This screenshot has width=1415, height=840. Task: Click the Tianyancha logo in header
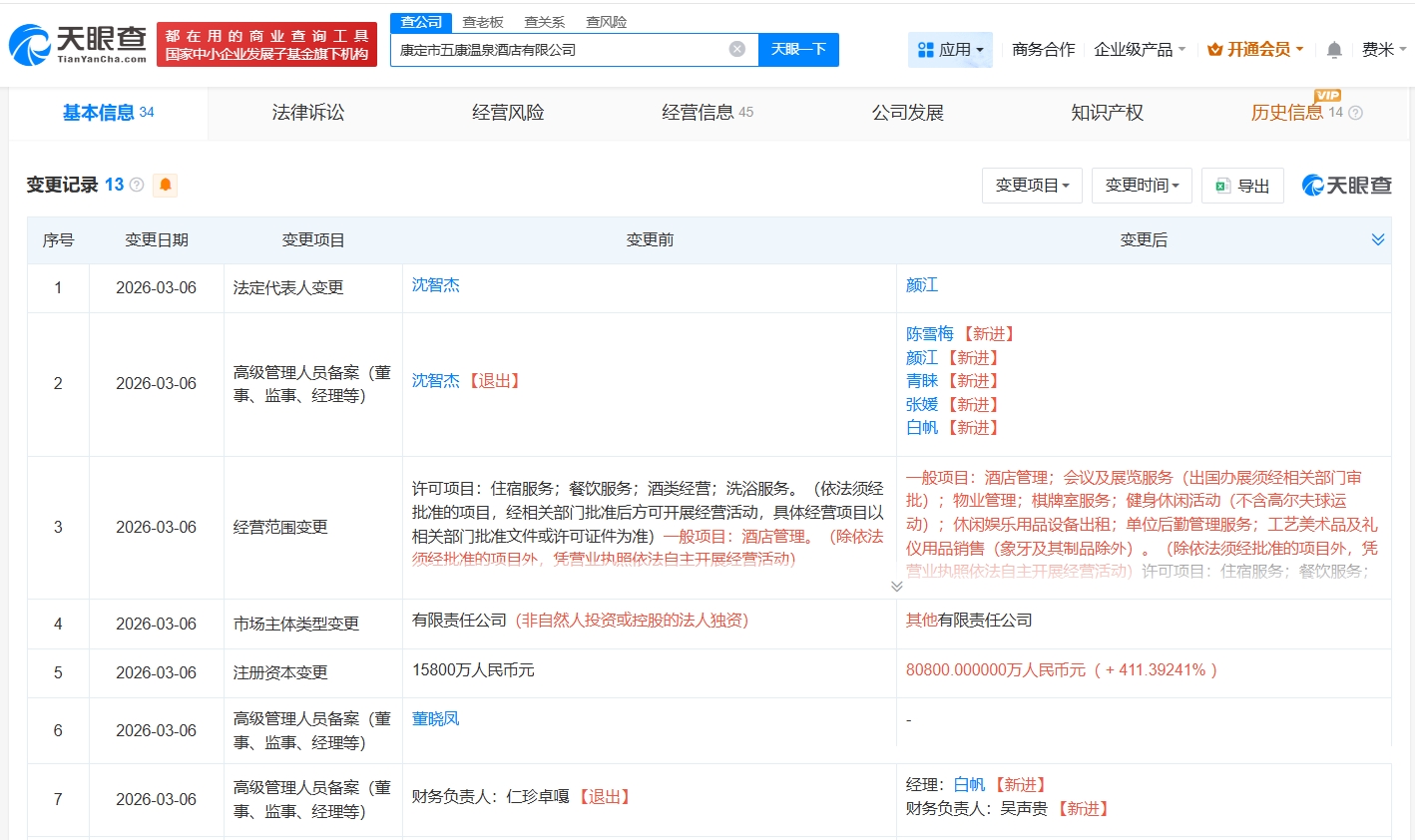pos(78,45)
